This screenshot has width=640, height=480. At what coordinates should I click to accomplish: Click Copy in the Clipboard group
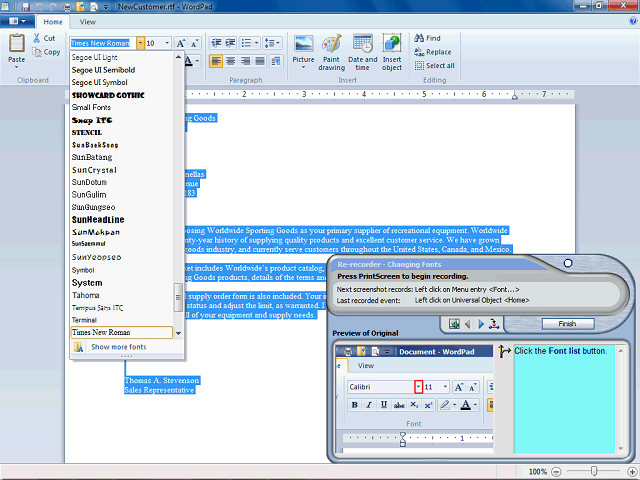(x=46, y=52)
